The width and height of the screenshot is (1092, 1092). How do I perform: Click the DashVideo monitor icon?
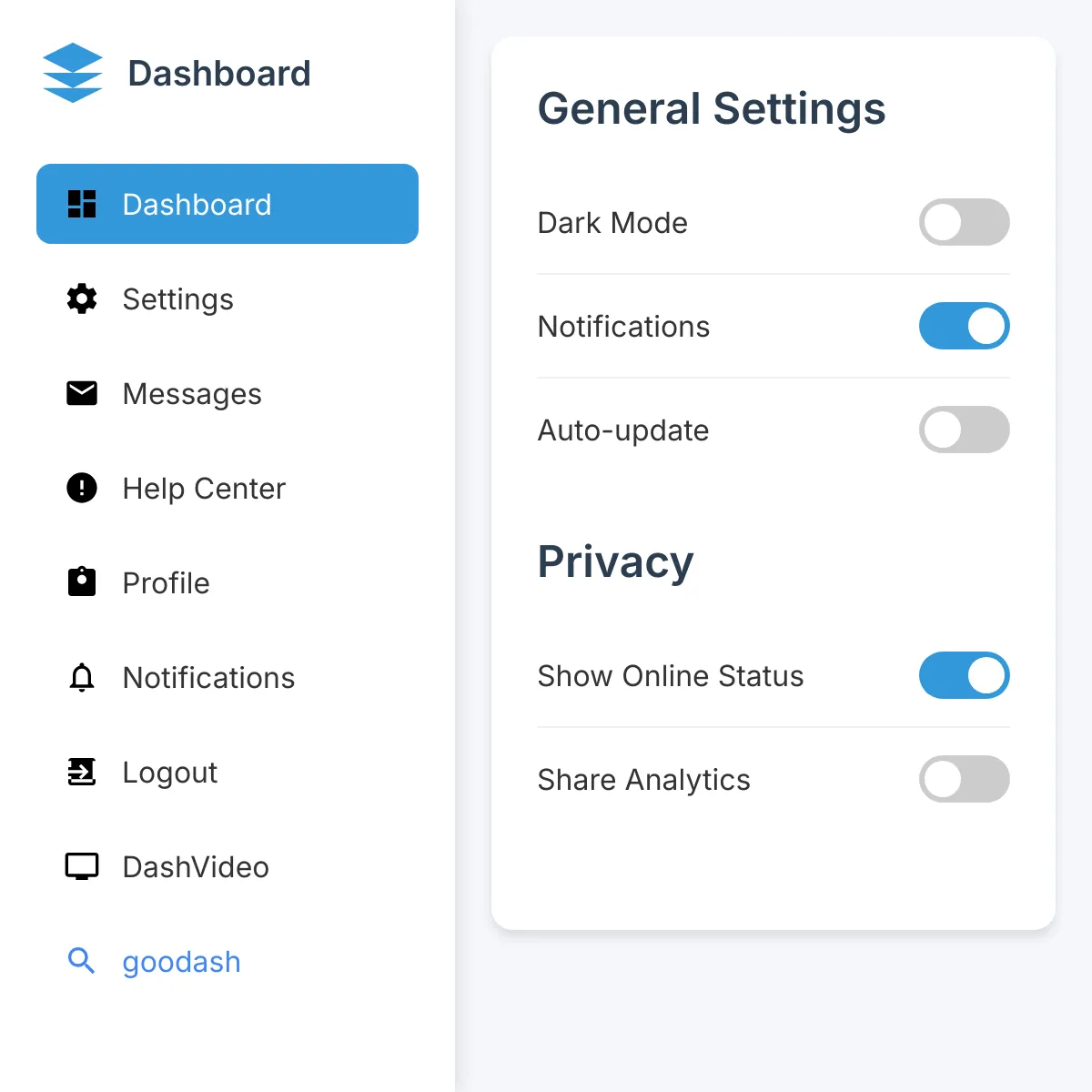(82, 866)
